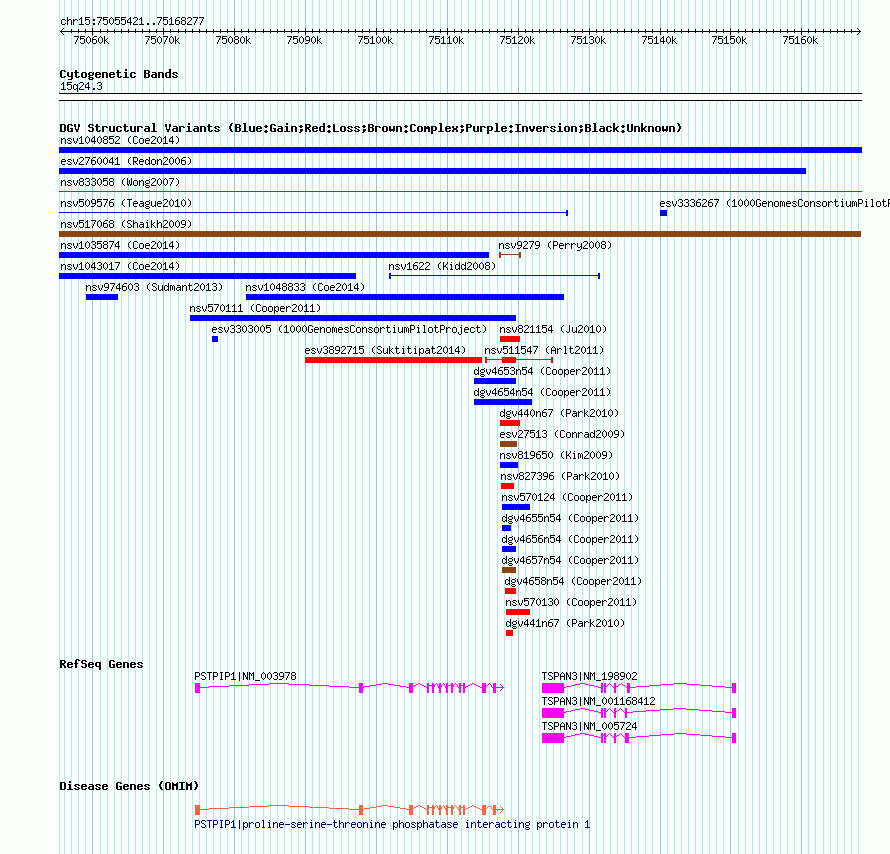Select the nsv1043017 (Coe2014) blue bar
The image size is (890, 854).
tap(207, 276)
